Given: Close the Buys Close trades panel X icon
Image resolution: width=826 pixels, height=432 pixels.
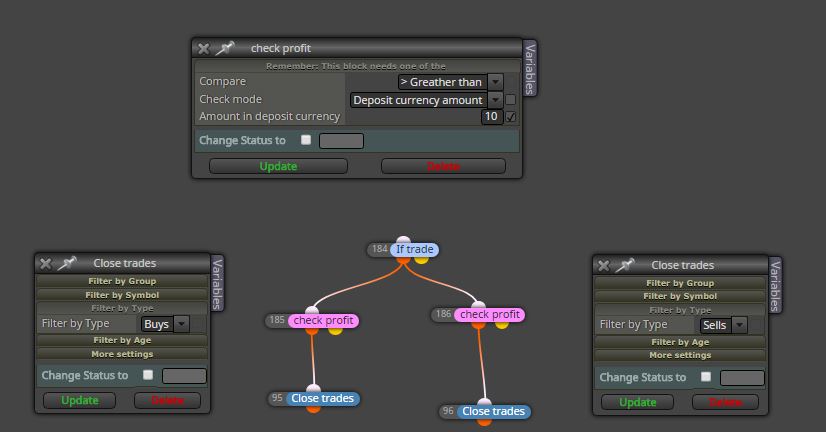Looking at the screenshot, I should tap(46, 263).
